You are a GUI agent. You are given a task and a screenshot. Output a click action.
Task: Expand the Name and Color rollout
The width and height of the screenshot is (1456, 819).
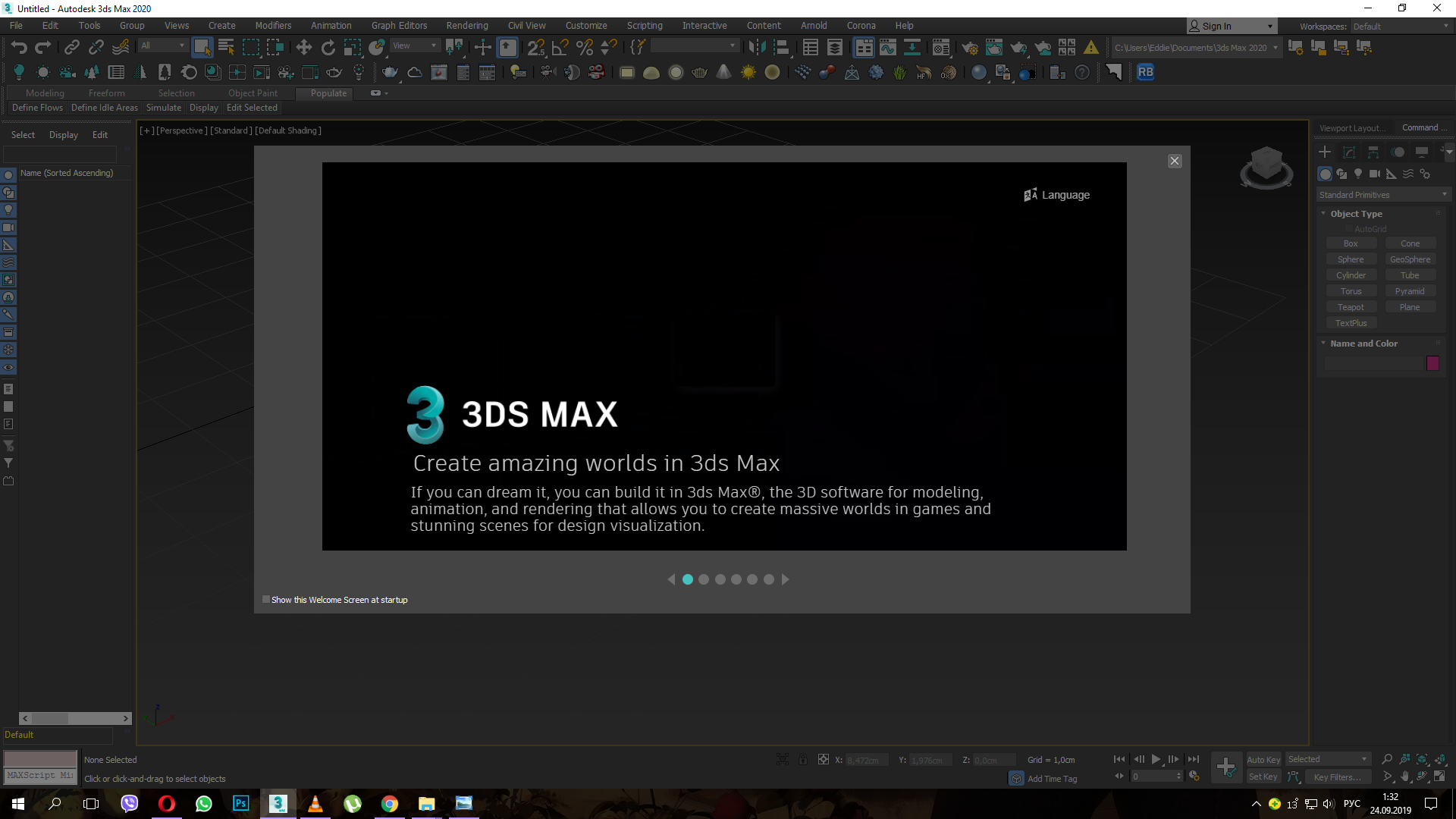1363,343
